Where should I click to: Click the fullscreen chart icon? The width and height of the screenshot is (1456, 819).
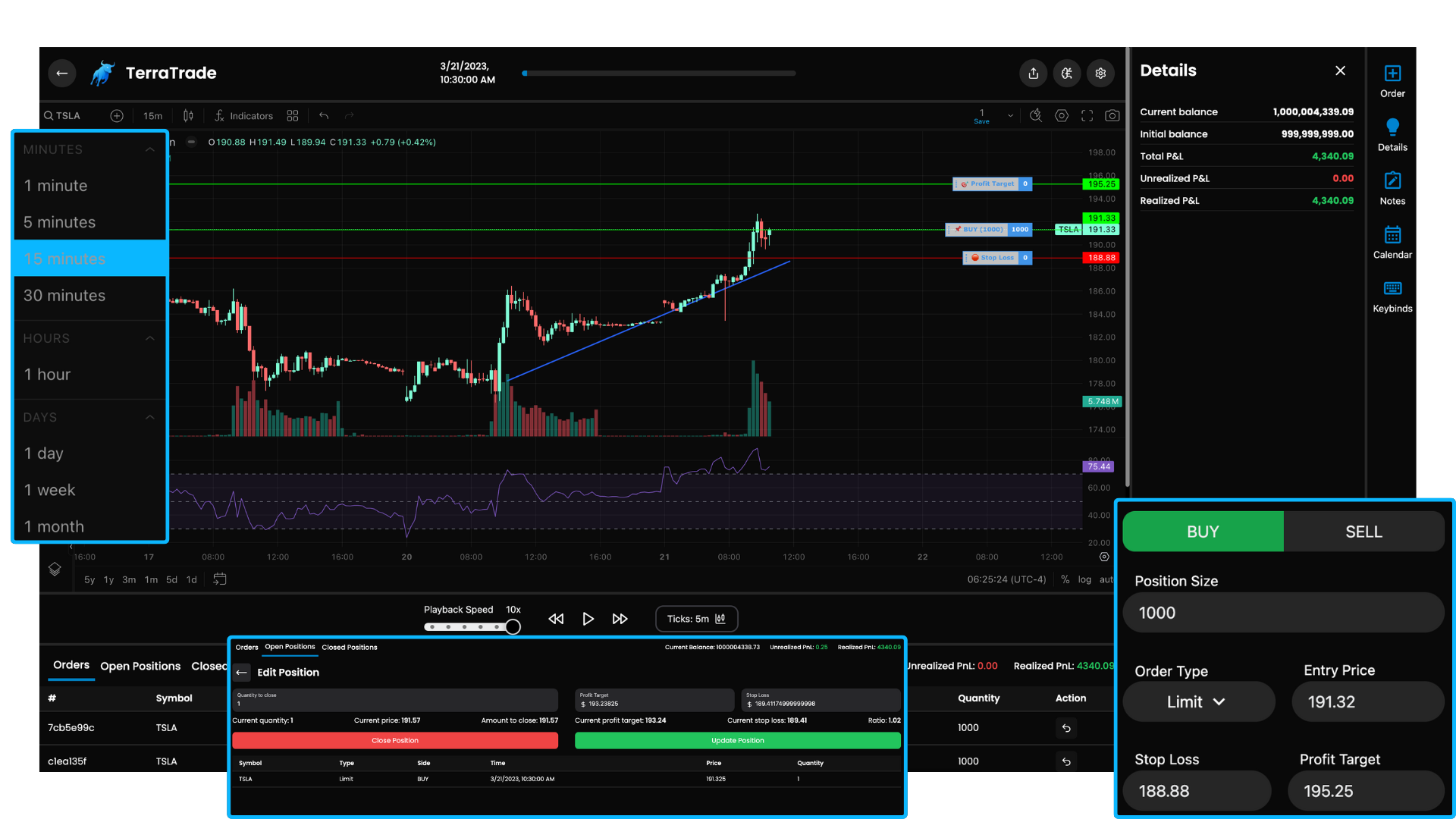[x=1087, y=116]
